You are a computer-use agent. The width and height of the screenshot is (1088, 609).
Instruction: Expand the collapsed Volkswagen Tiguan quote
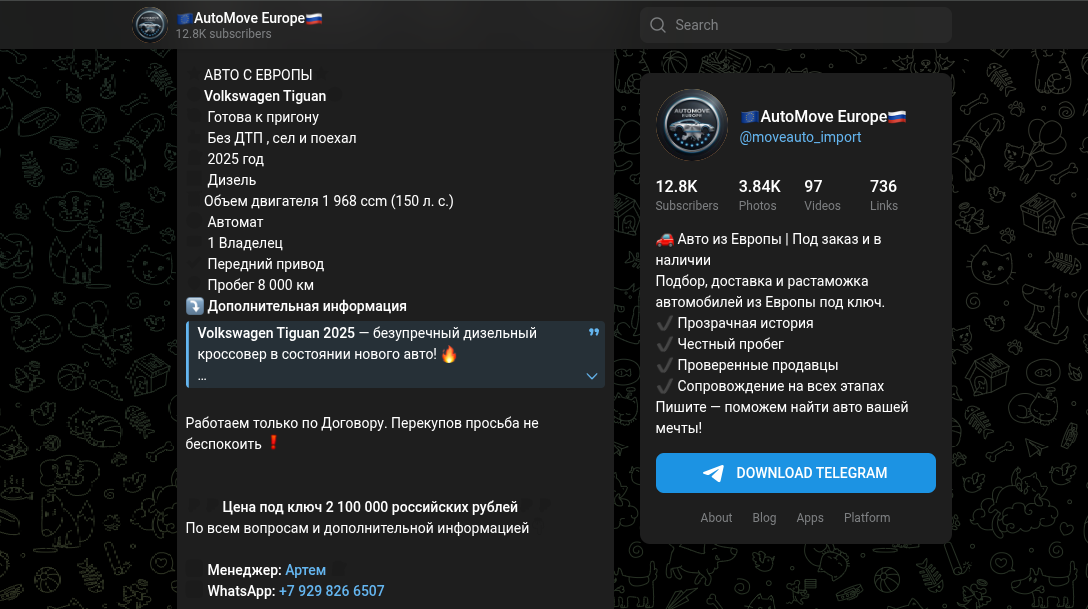pos(592,376)
